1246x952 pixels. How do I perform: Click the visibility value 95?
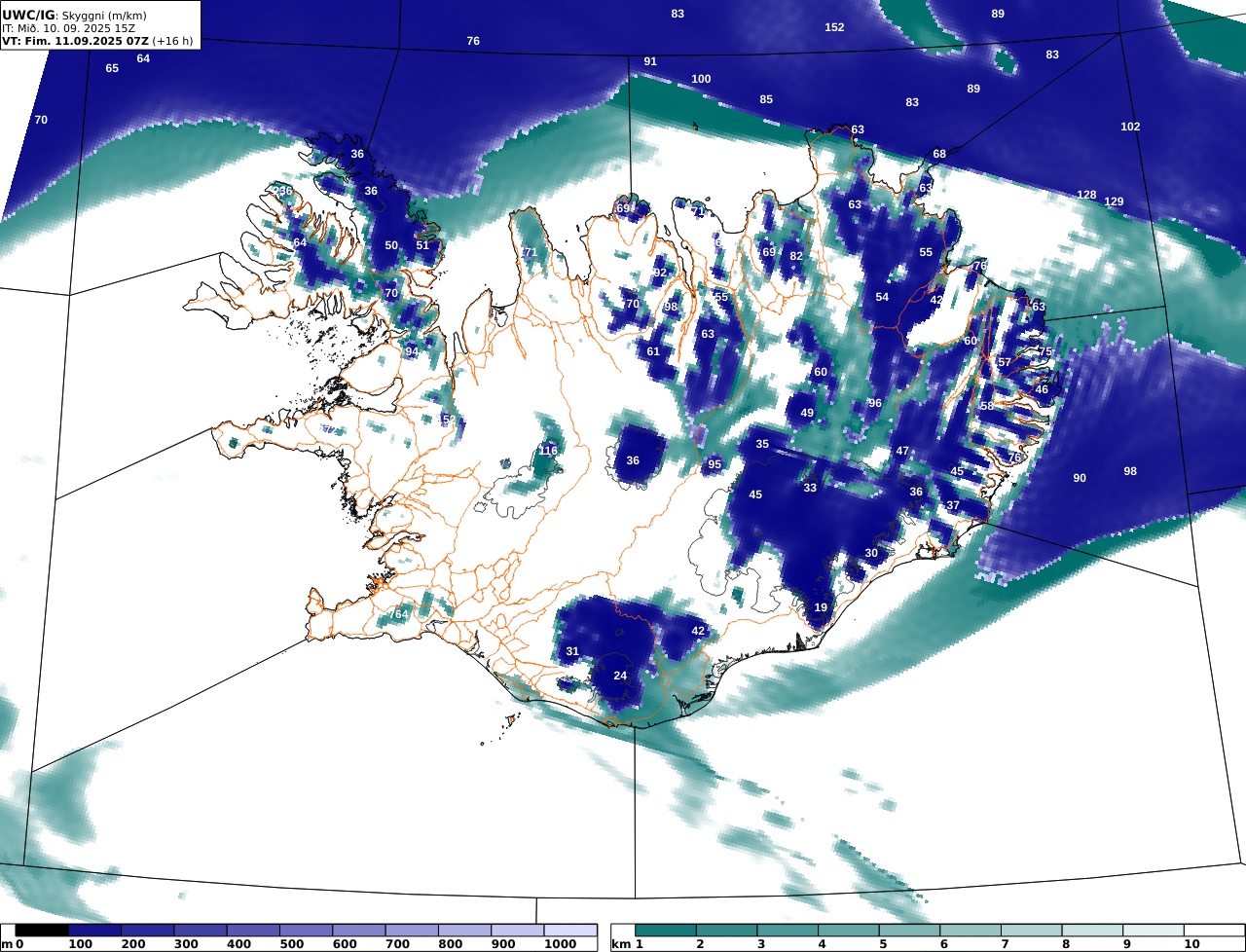715,464
